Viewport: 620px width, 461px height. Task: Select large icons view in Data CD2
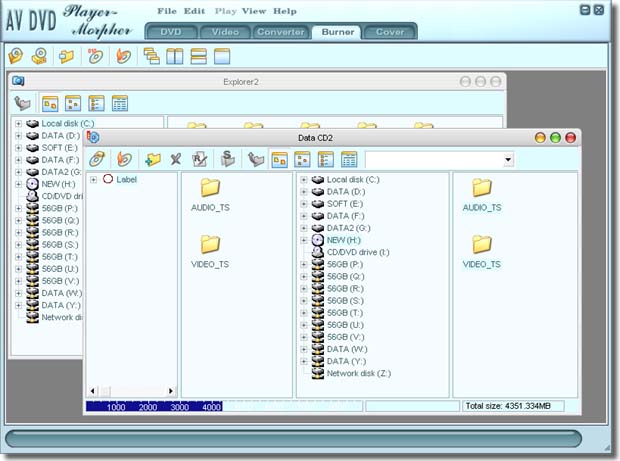280,160
